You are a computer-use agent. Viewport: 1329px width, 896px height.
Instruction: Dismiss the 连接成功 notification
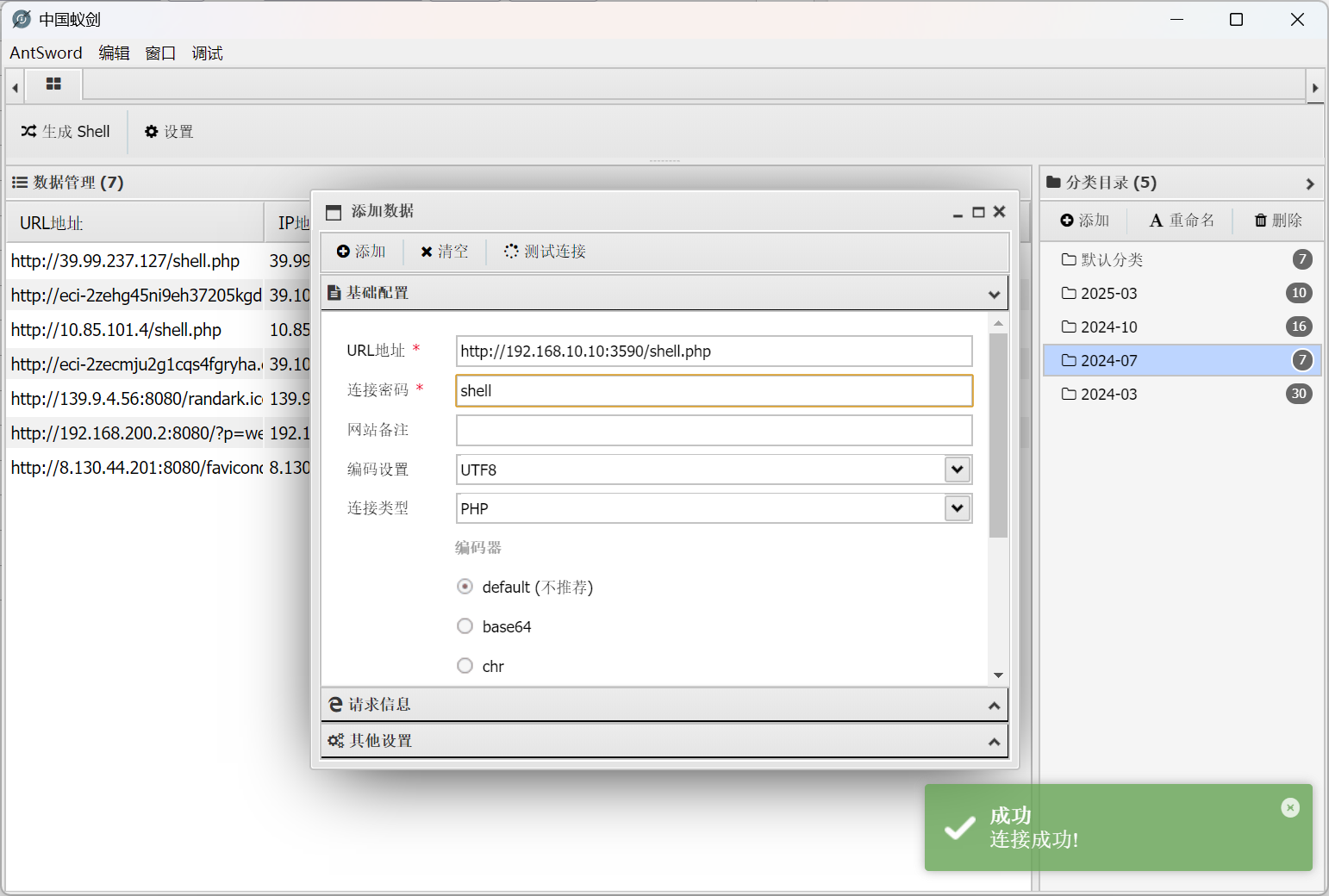[1289, 807]
